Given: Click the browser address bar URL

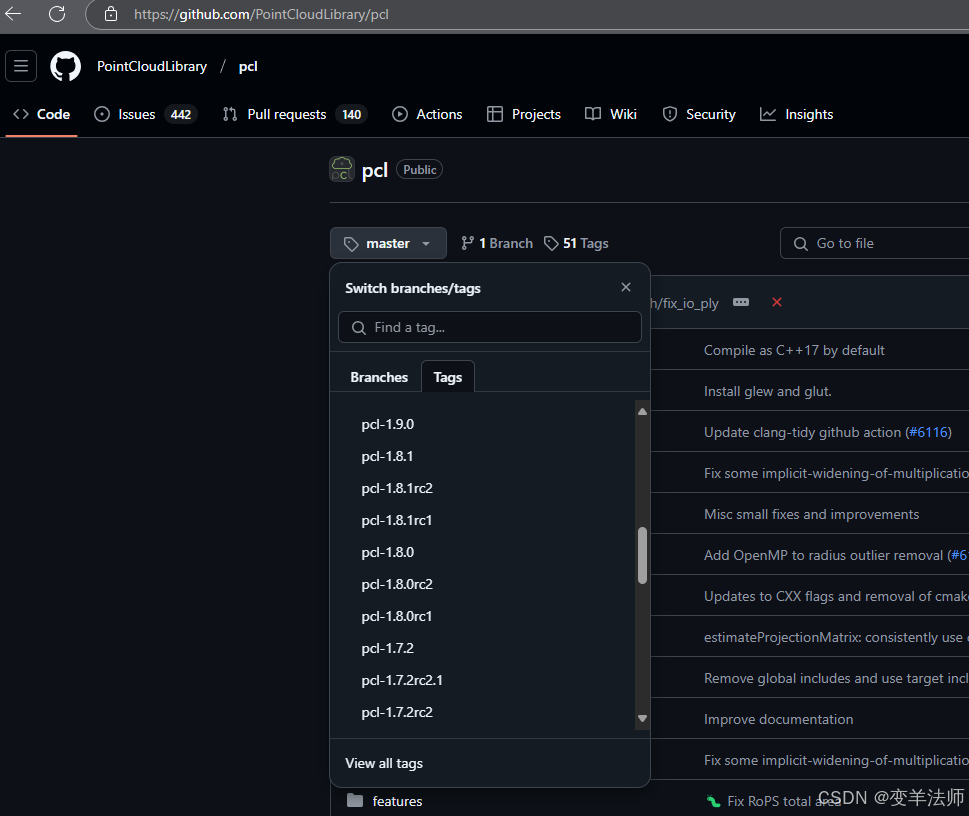Looking at the screenshot, I should [x=261, y=14].
